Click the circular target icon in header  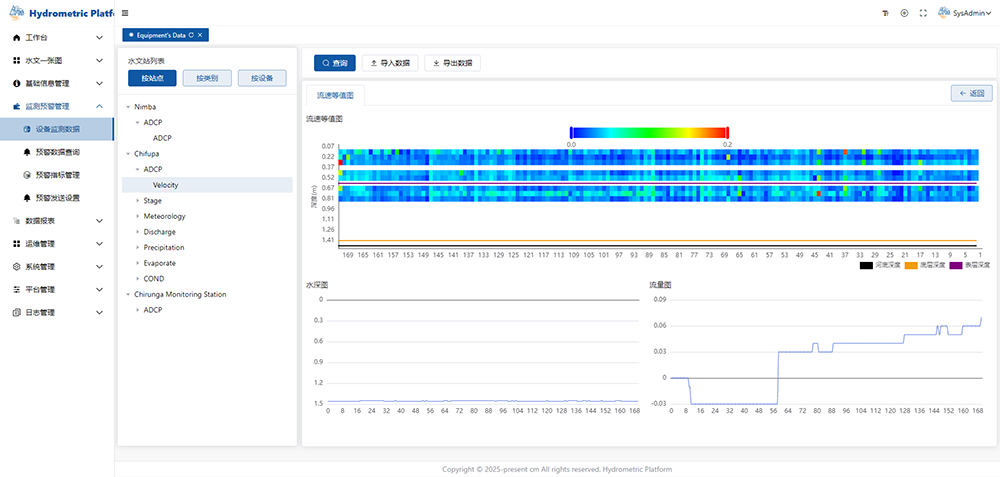(904, 13)
